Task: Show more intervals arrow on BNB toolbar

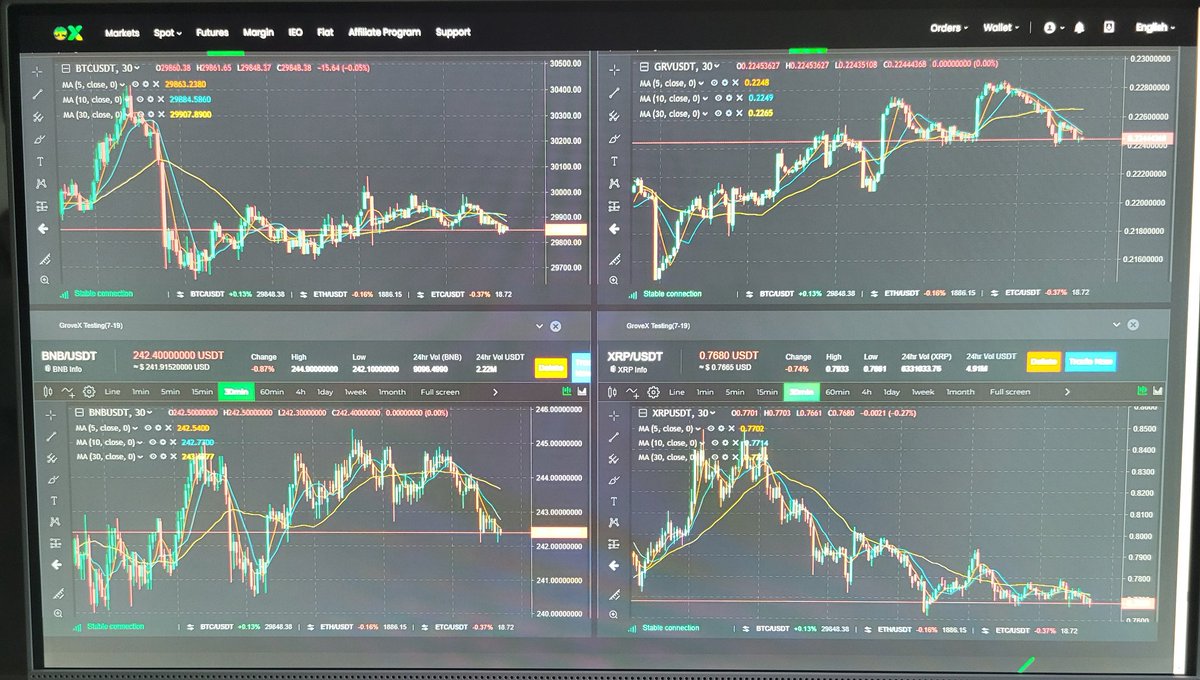Action: (x=495, y=392)
